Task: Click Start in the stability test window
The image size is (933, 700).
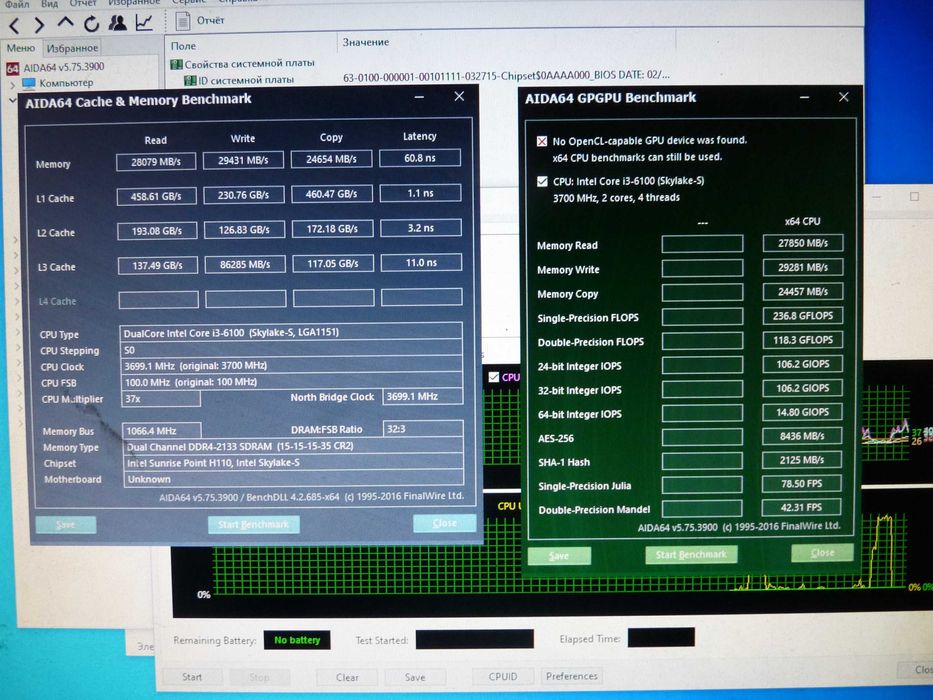Action: 192,677
